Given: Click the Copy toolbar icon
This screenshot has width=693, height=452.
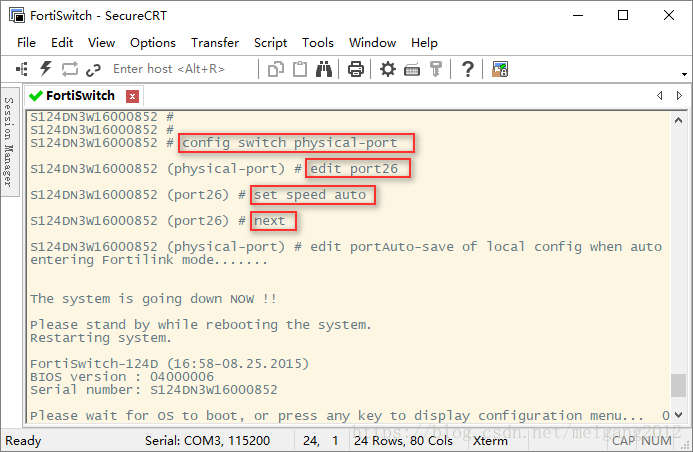Looking at the screenshot, I should tap(276, 69).
